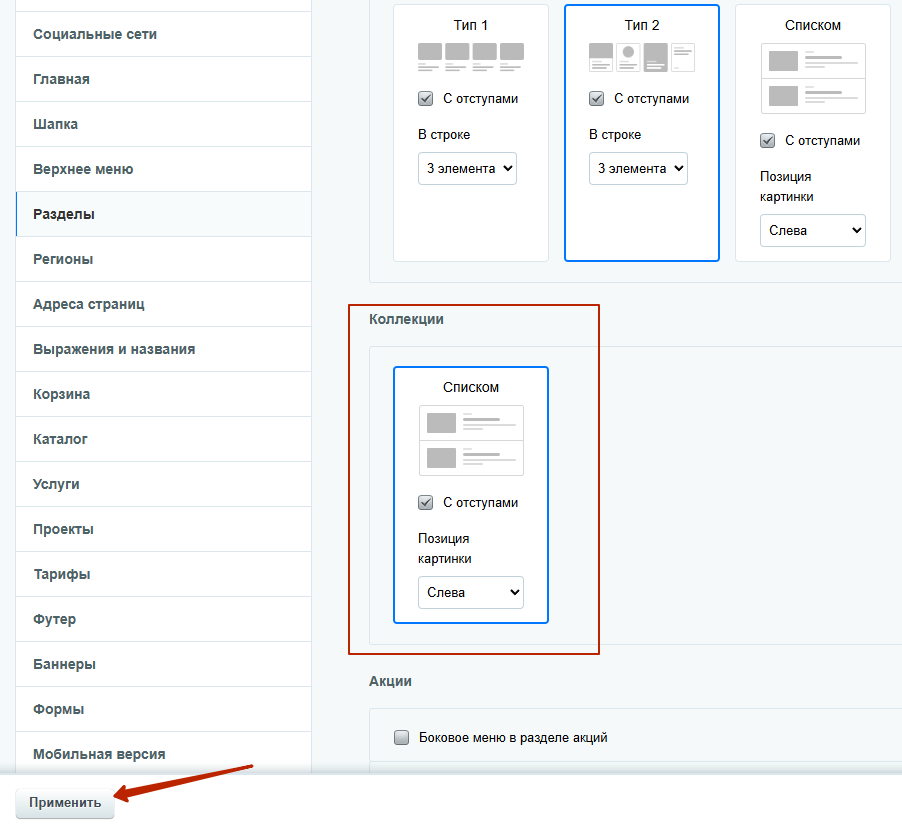Navigate to Социальные сети section
Screen dimensions: 902x826
pos(95,34)
